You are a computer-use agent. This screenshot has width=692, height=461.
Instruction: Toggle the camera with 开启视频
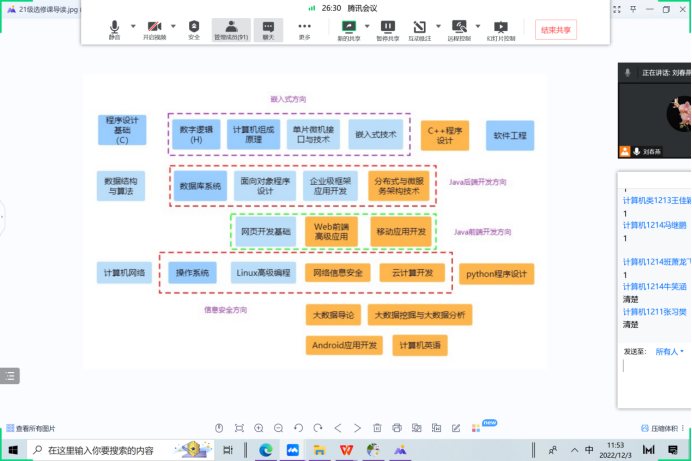[x=153, y=28]
